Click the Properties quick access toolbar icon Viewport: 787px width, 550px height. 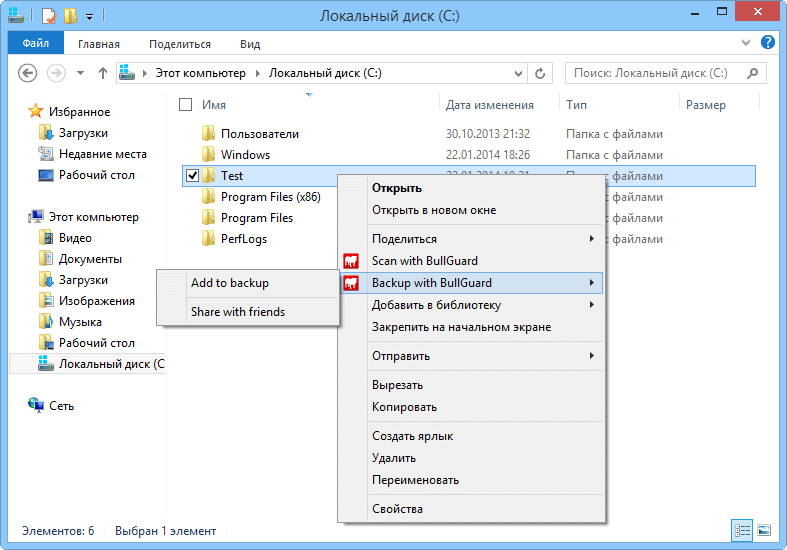click(x=49, y=16)
